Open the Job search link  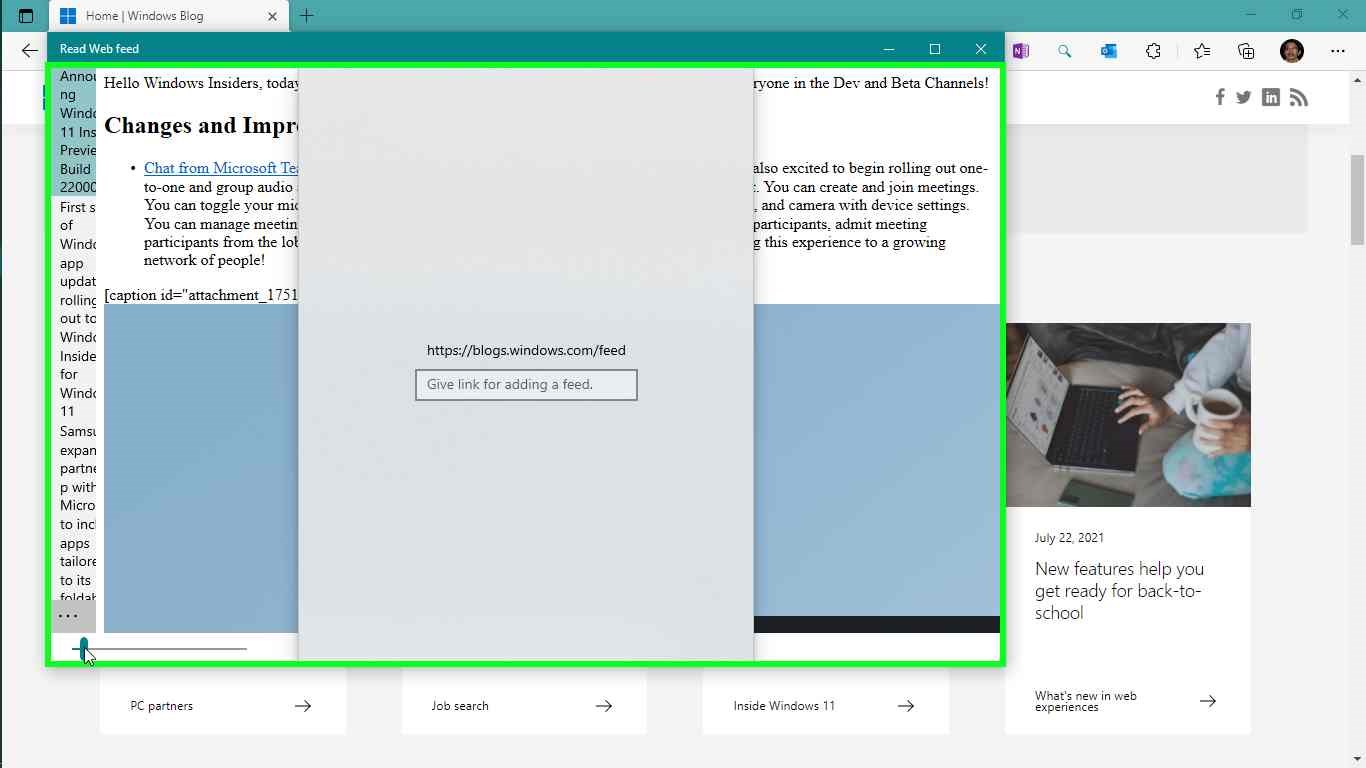pyautogui.click(x=460, y=706)
